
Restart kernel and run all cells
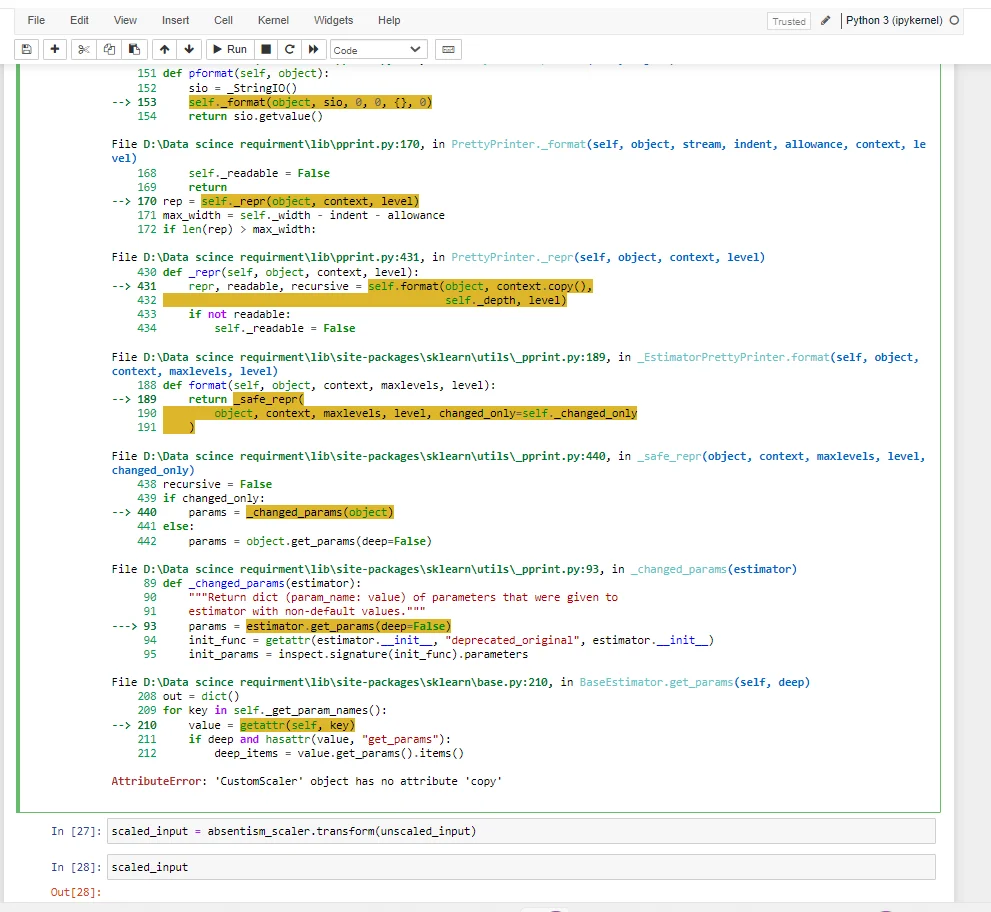click(314, 49)
